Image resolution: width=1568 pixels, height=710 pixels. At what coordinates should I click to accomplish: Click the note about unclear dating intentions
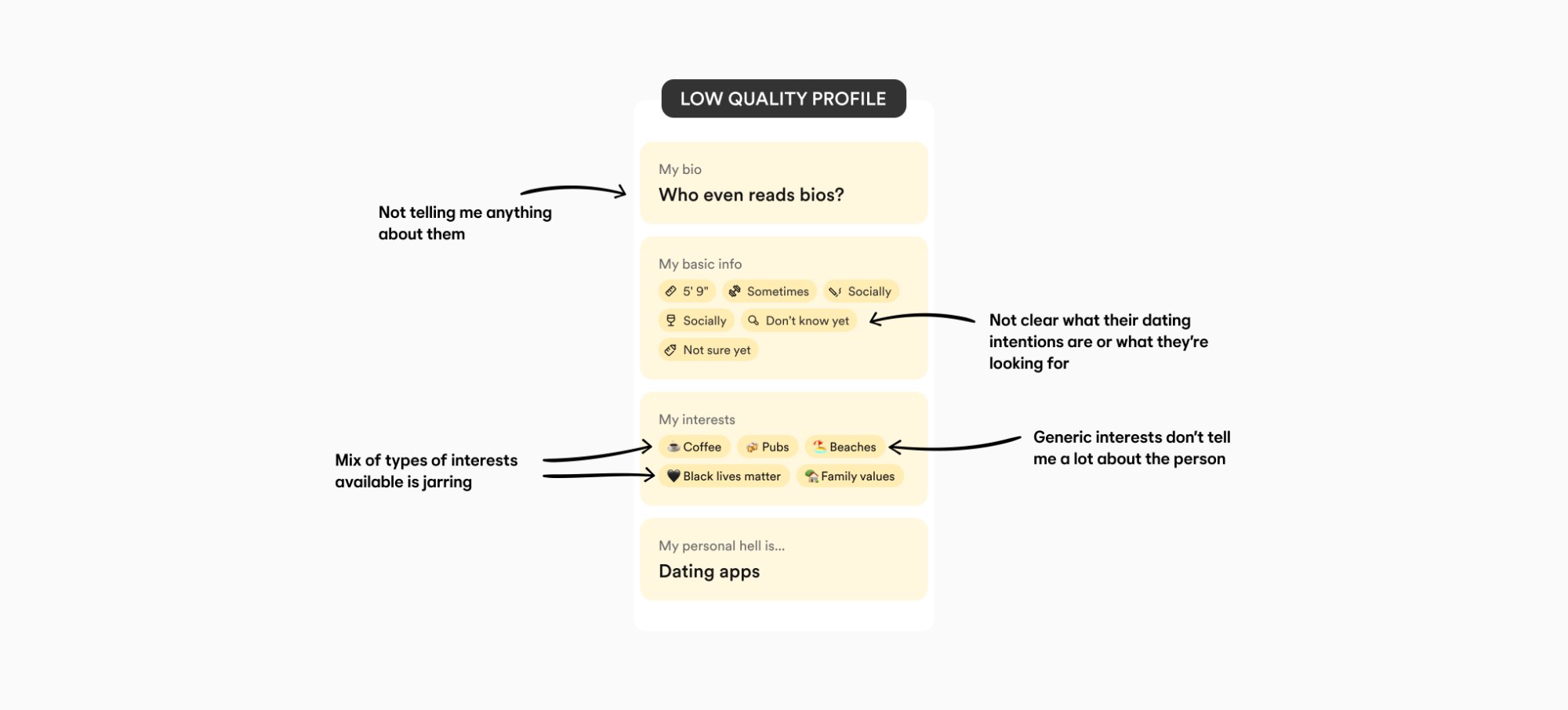tap(1098, 342)
